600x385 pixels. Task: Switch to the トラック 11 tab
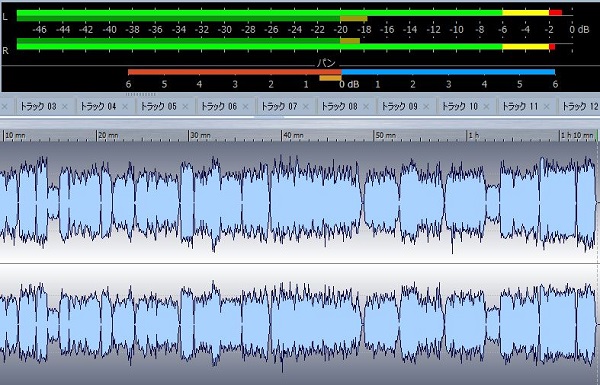[x=520, y=106]
